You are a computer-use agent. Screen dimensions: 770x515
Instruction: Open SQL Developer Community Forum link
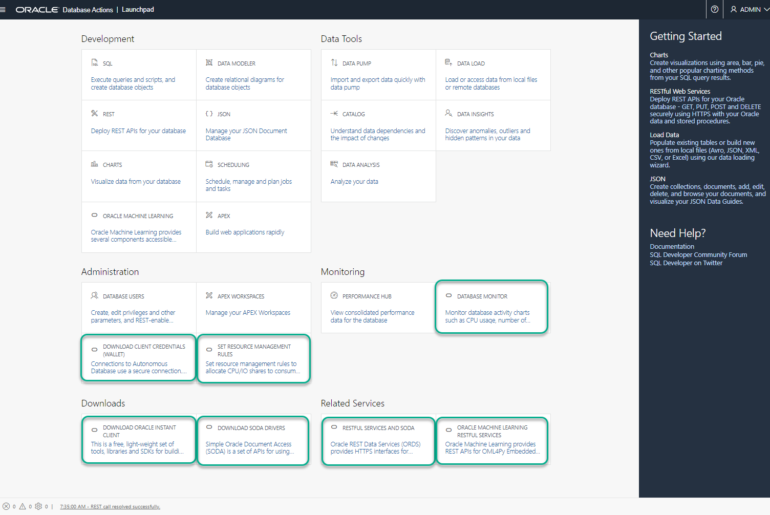coord(698,255)
